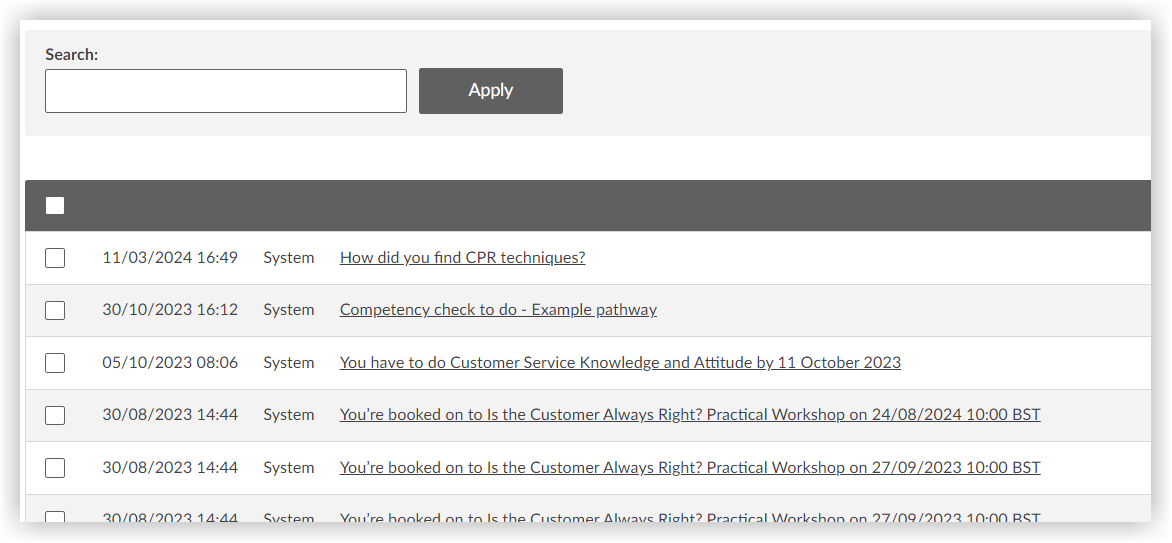The height and width of the screenshot is (543, 1172).
Task: Tick checkbox for 05/10/2023 08:06 message
Action: pyautogui.click(x=55, y=363)
